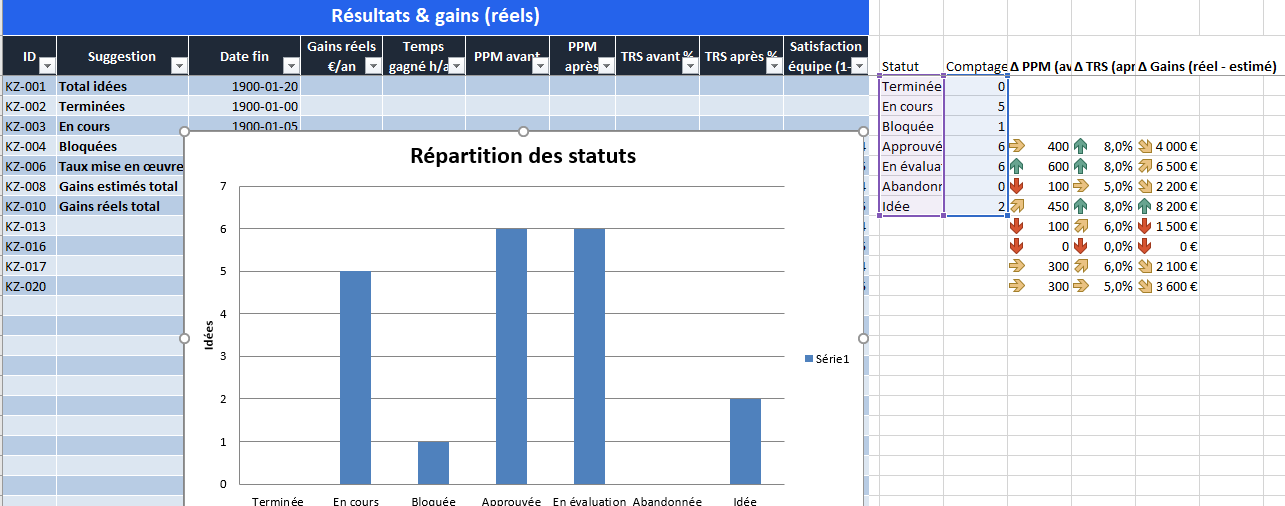Click the yellow diagonal arrow beside 450
The height and width of the screenshot is (506, 1285).
(1017, 206)
